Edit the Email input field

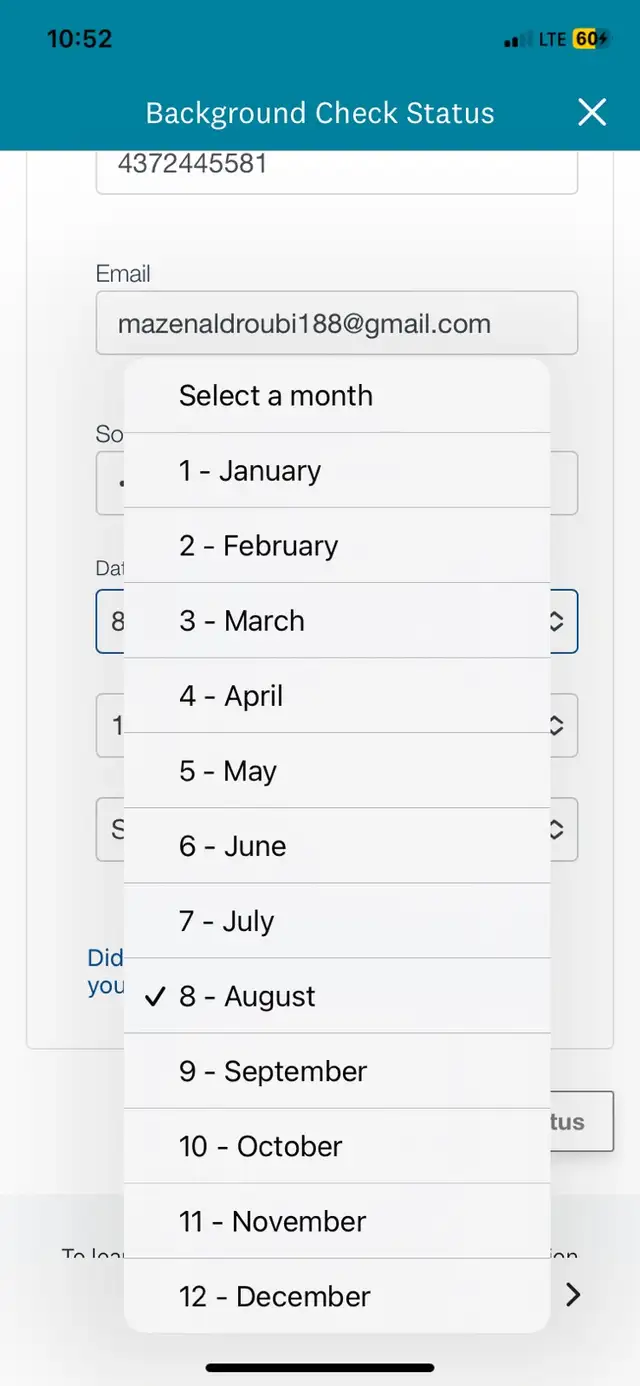pos(337,322)
